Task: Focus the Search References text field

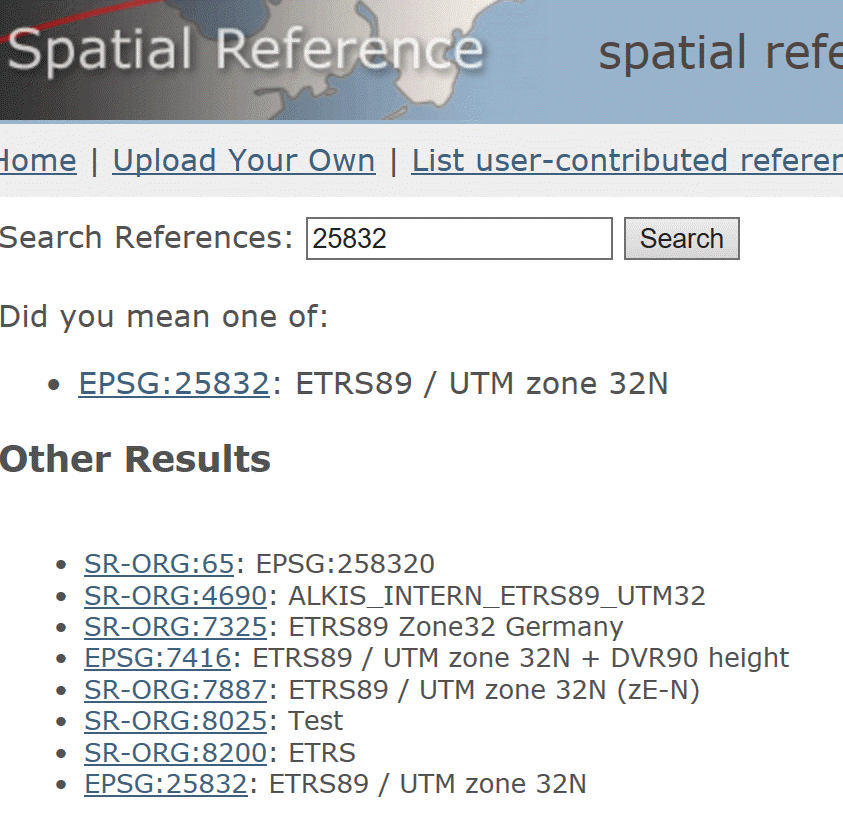Action: click(458, 239)
